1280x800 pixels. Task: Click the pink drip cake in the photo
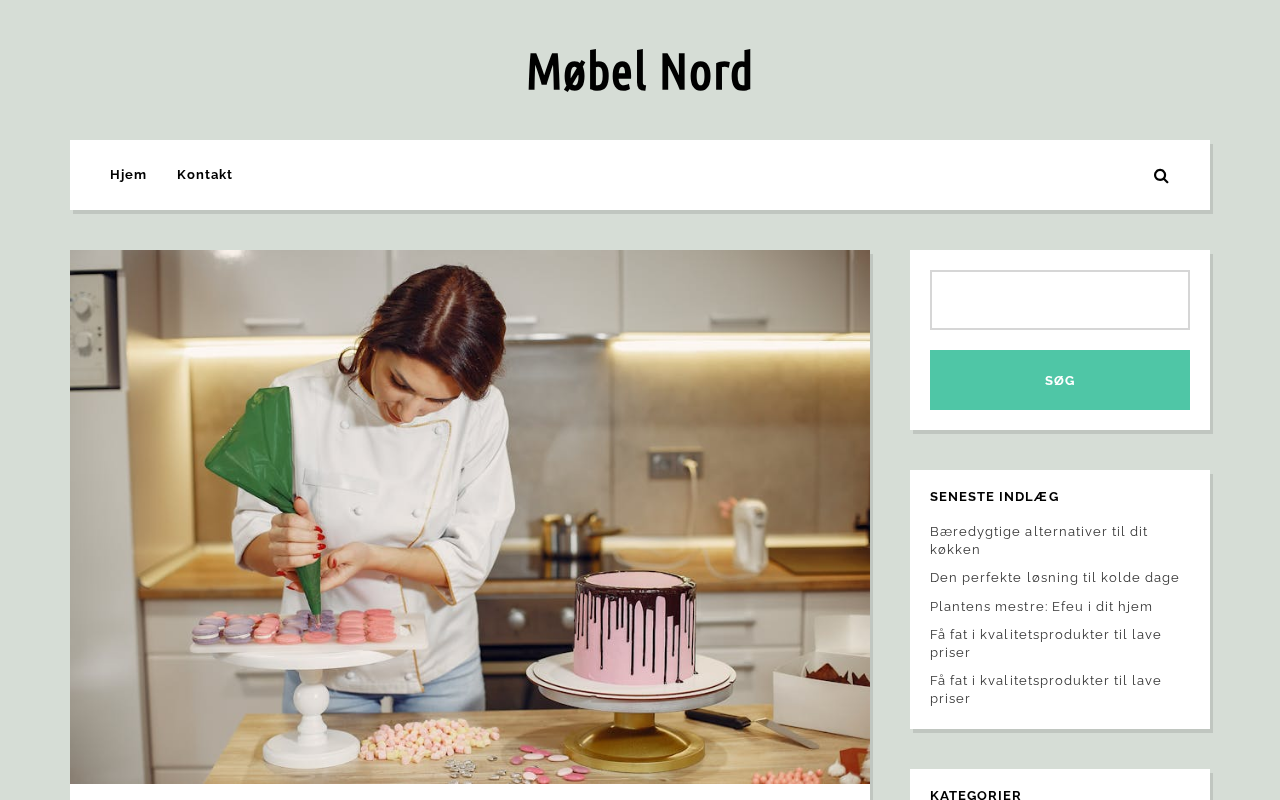point(635,628)
